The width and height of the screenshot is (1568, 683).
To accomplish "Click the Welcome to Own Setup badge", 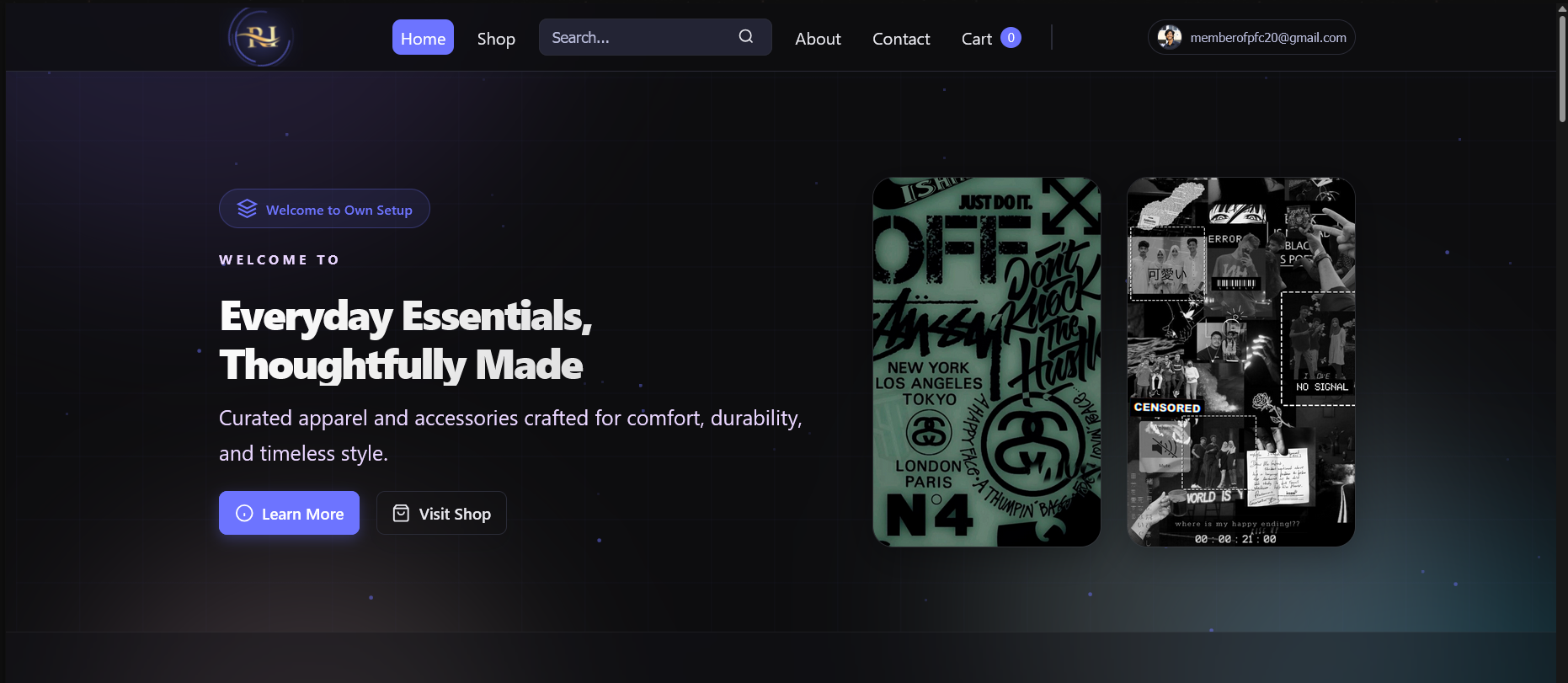I will point(324,209).
